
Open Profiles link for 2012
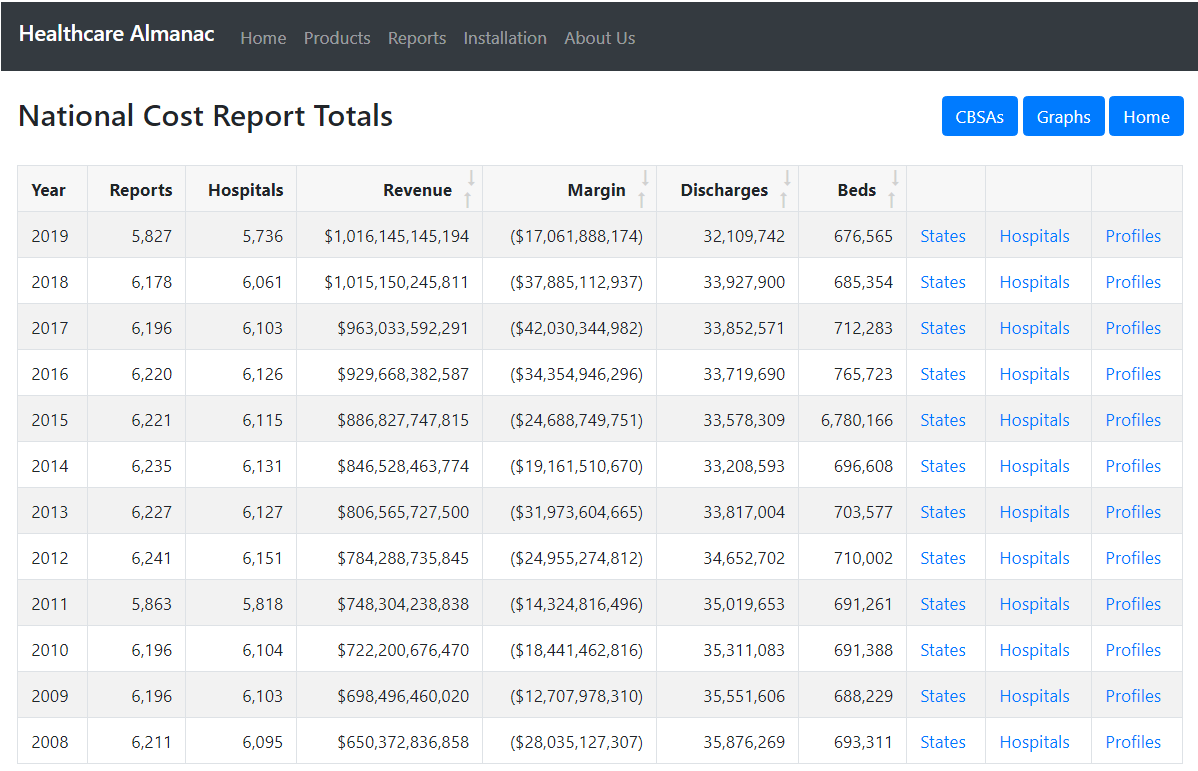click(1133, 558)
